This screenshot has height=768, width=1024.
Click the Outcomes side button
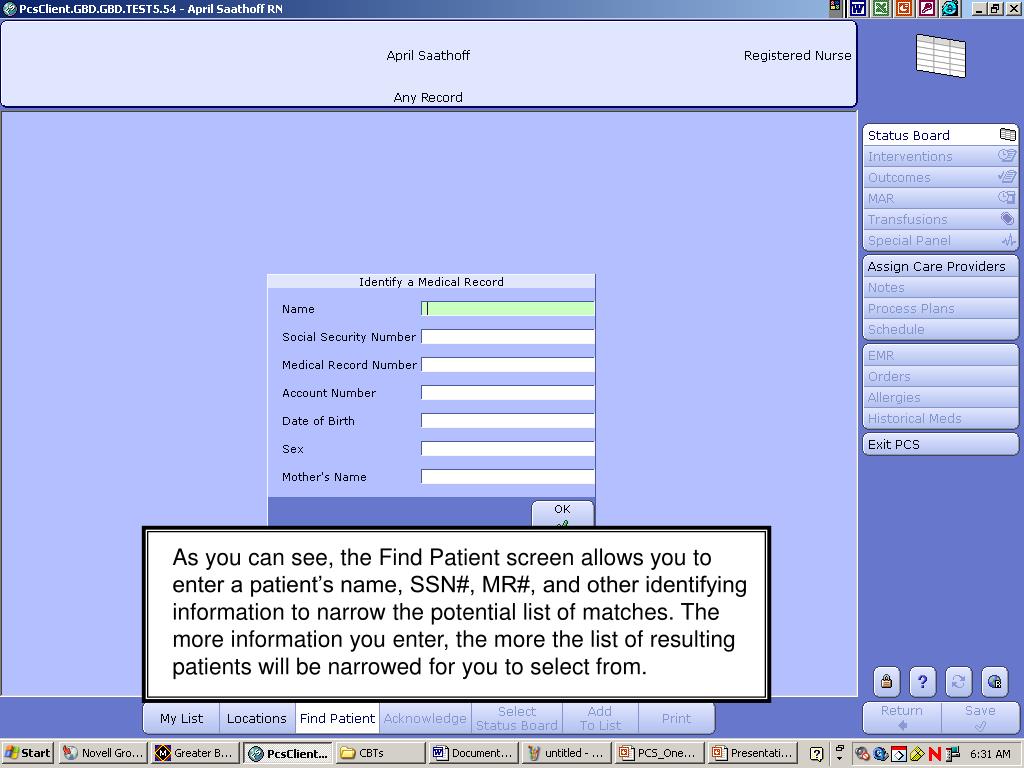click(940, 177)
